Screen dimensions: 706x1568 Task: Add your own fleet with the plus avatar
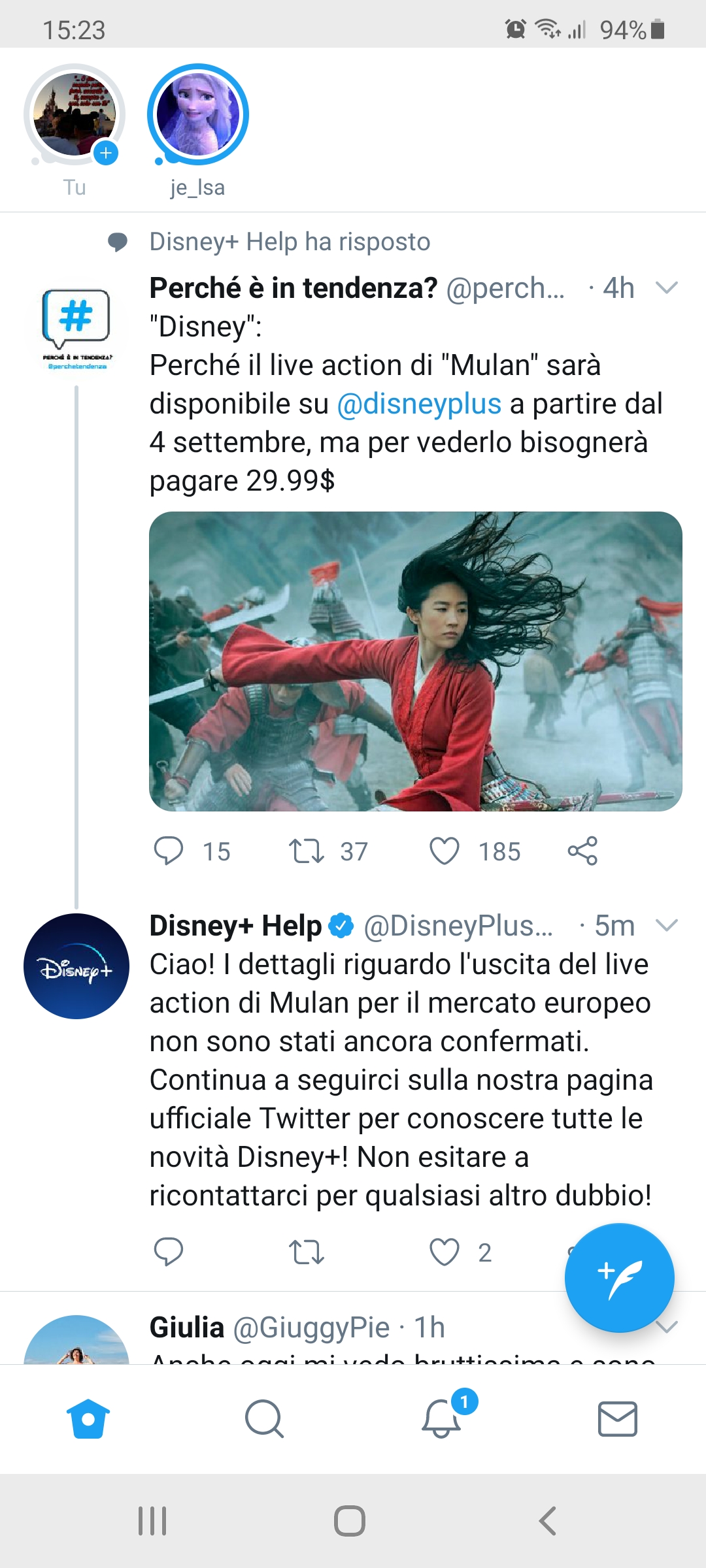point(75,114)
